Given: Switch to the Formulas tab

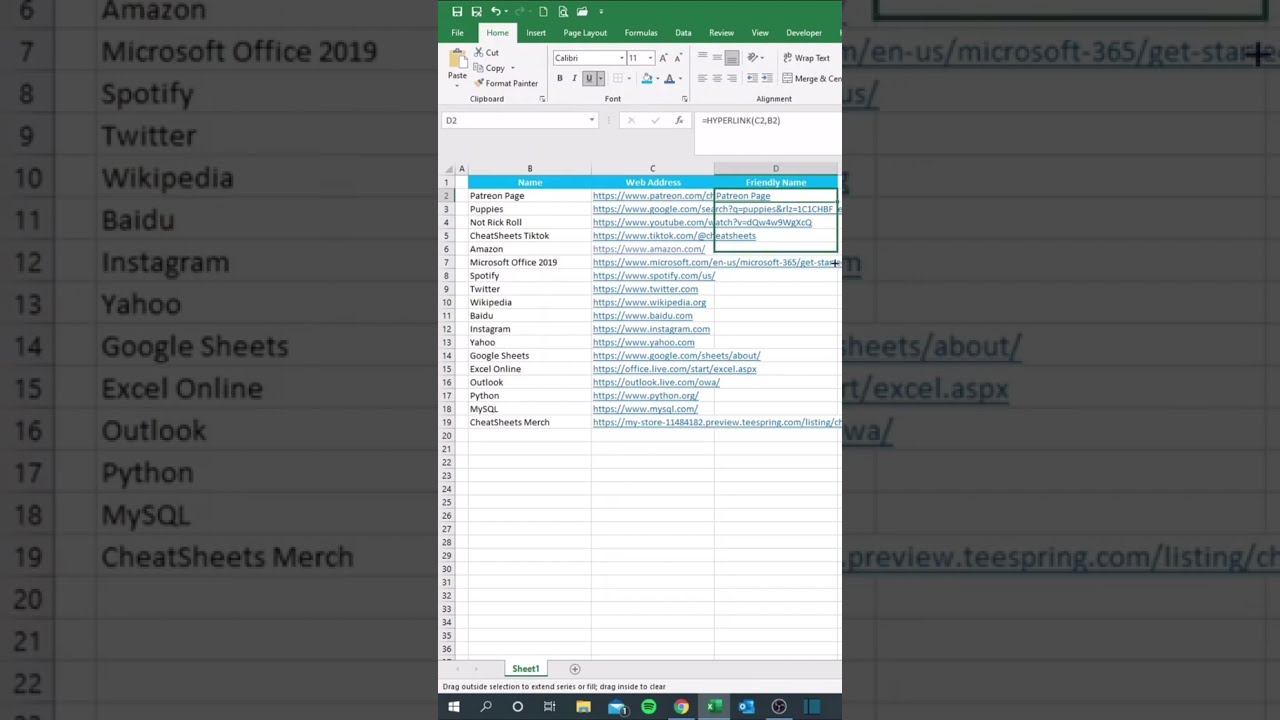Looking at the screenshot, I should (x=641, y=33).
